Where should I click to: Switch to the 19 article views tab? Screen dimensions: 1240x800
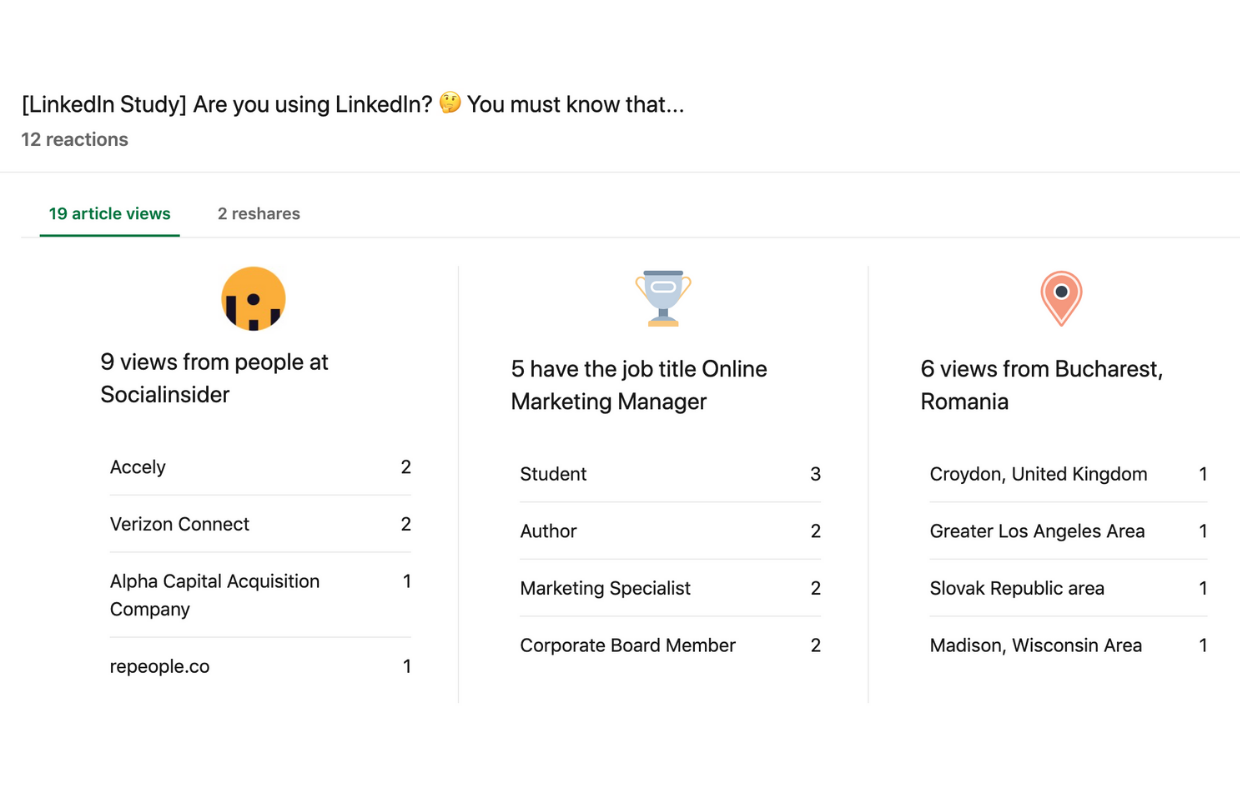pyautogui.click(x=110, y=214)
